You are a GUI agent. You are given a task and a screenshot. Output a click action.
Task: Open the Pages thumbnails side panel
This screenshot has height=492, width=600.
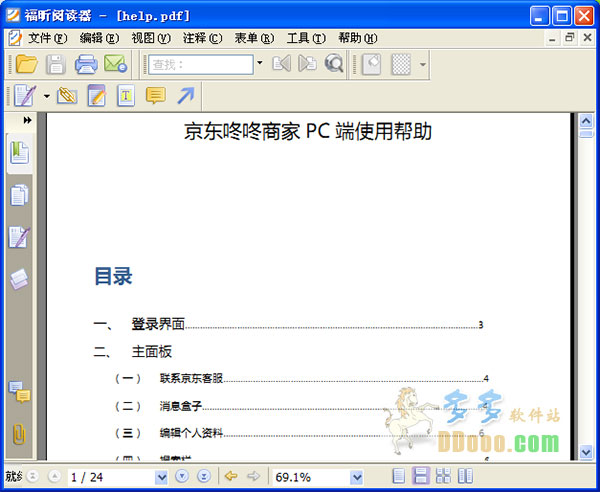pyautogui.click(x=19, y=195)
